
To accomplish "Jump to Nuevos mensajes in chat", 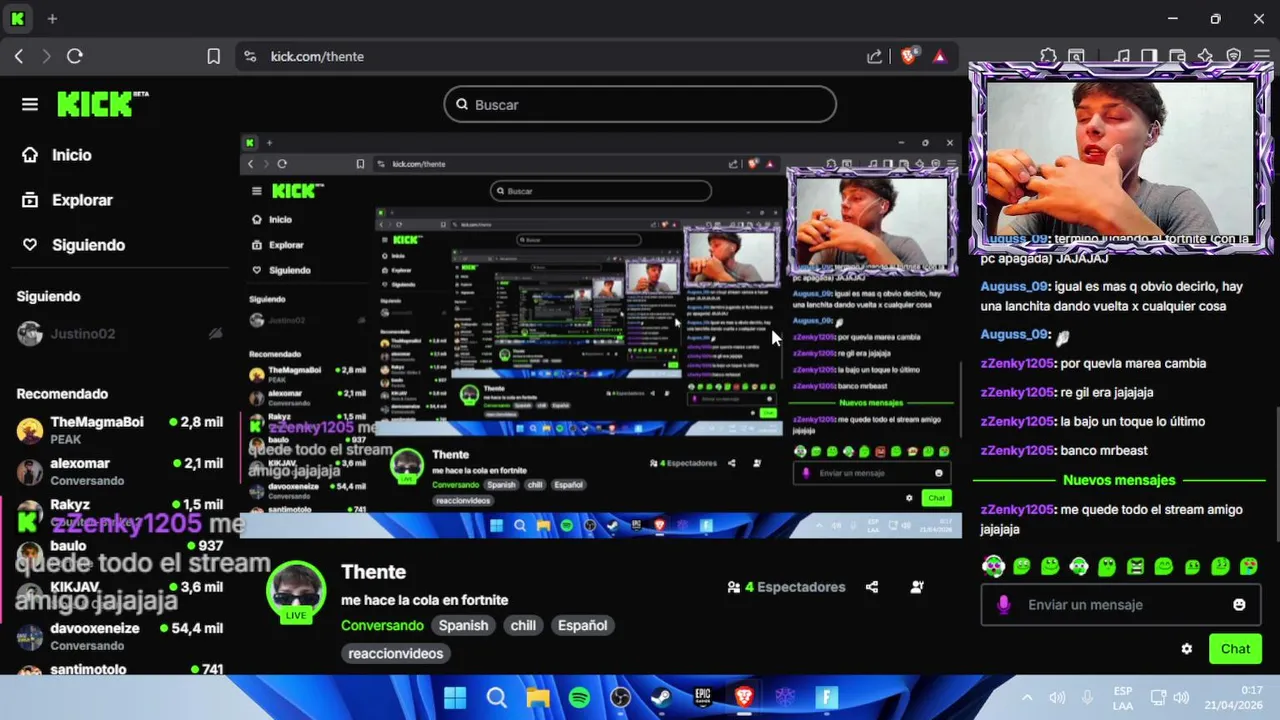I will click(1119, 480).
